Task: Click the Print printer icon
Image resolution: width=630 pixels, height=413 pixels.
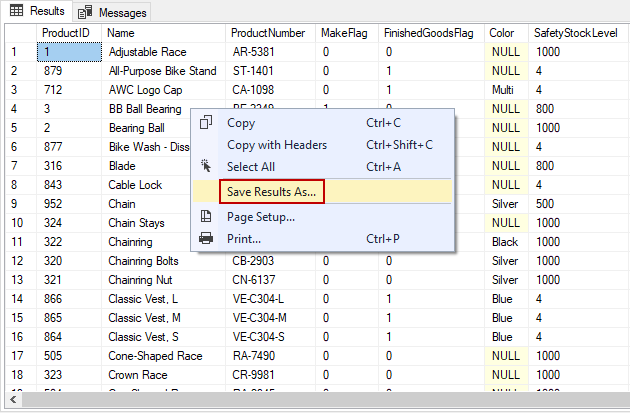Action: [206, 238]
